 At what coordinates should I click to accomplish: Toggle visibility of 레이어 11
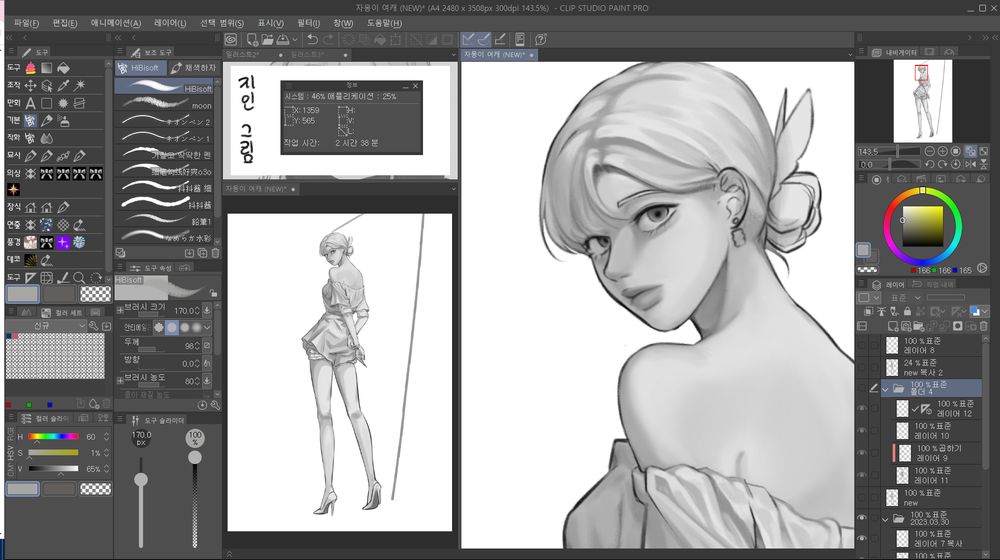[862, 476]
